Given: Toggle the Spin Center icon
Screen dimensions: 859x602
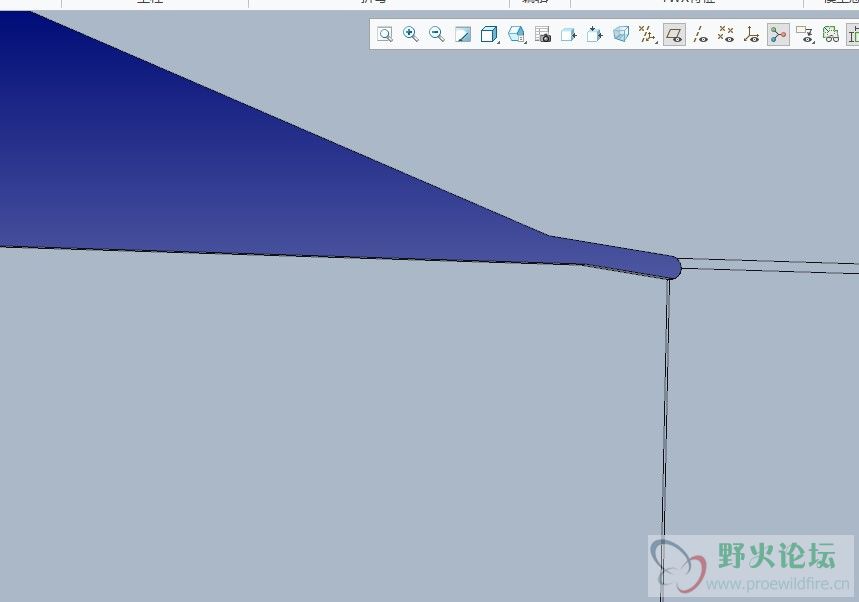Looking at the screenshot, I should coord(778,35).
